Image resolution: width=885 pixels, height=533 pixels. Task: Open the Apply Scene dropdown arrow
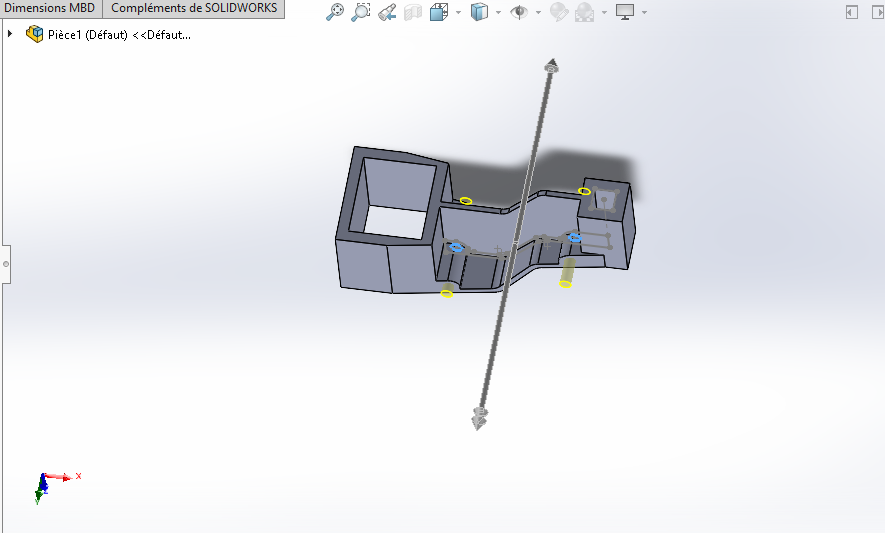coord(604,13)
